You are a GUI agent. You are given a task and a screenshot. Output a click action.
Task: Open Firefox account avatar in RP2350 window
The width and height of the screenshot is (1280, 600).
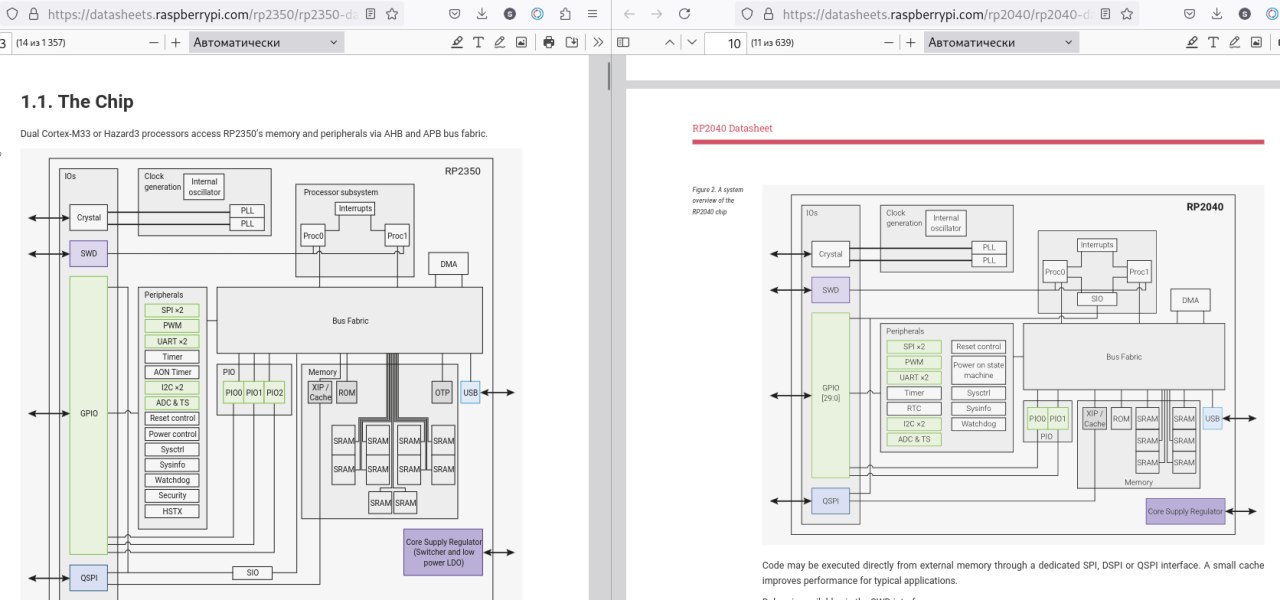click(x=510, y=15)
